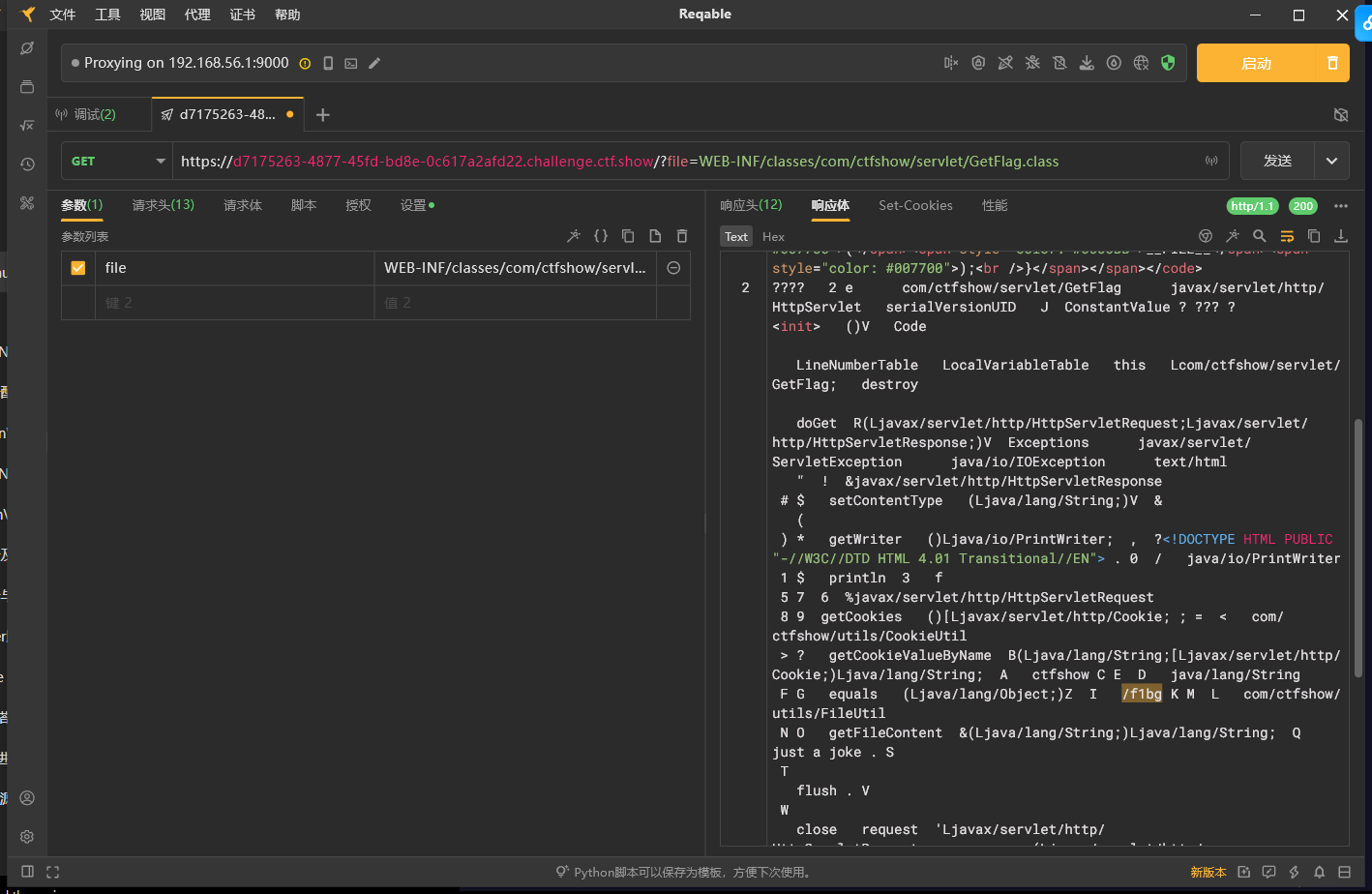This screenshot has width=1372, height=894.
Task: Open the user account icon in sidebar
Action: [27, 798]
